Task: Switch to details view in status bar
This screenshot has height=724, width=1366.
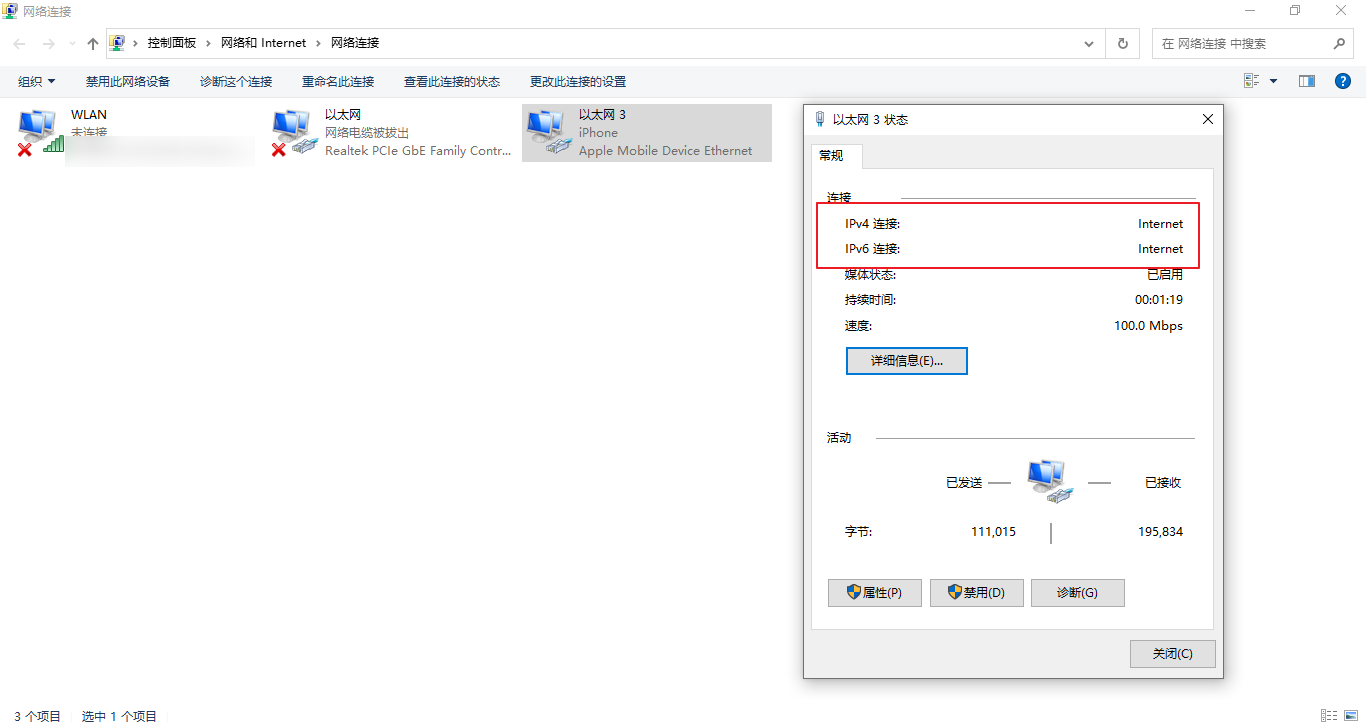Action: (x=1328, y=715)
